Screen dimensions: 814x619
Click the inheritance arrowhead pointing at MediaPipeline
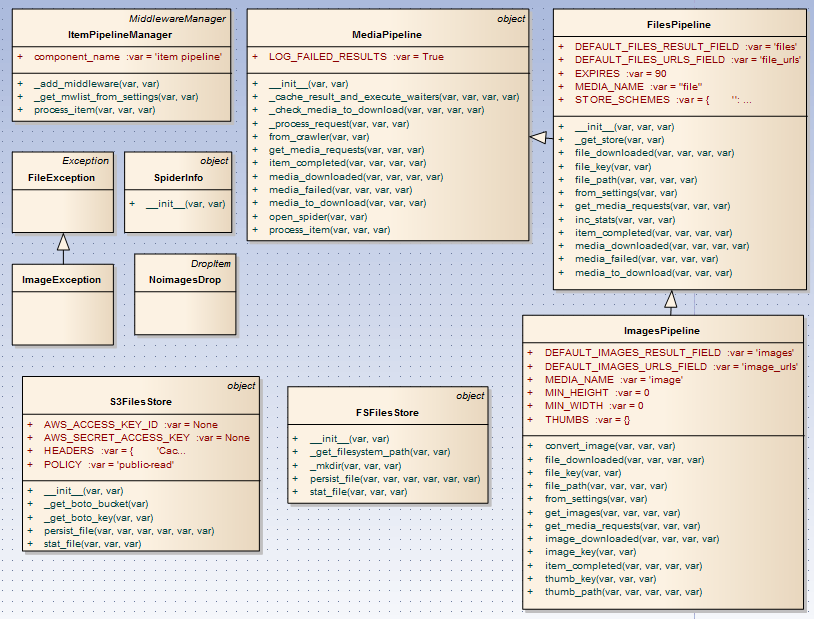pos(538,136)
